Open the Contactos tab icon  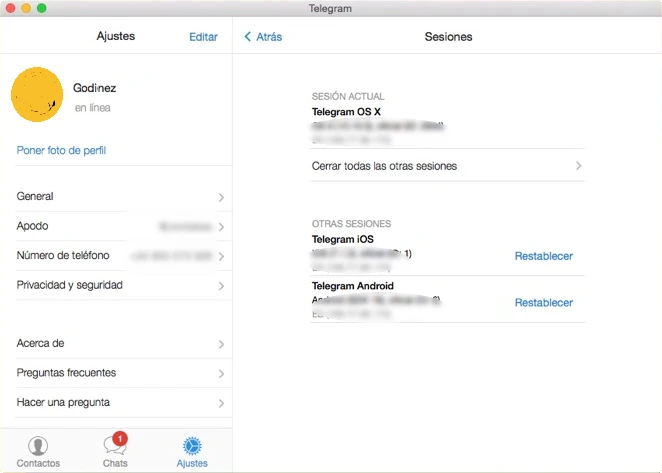click(38, 445)
